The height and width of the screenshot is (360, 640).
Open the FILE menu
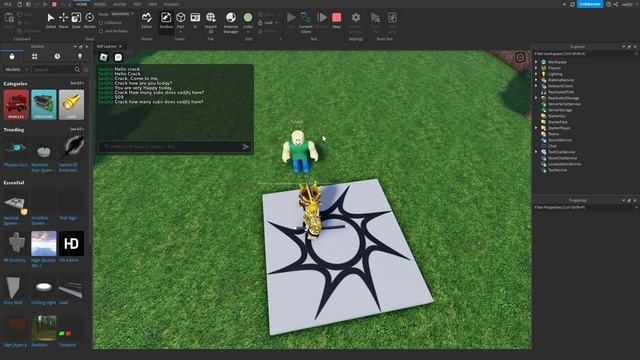[7, 4]
